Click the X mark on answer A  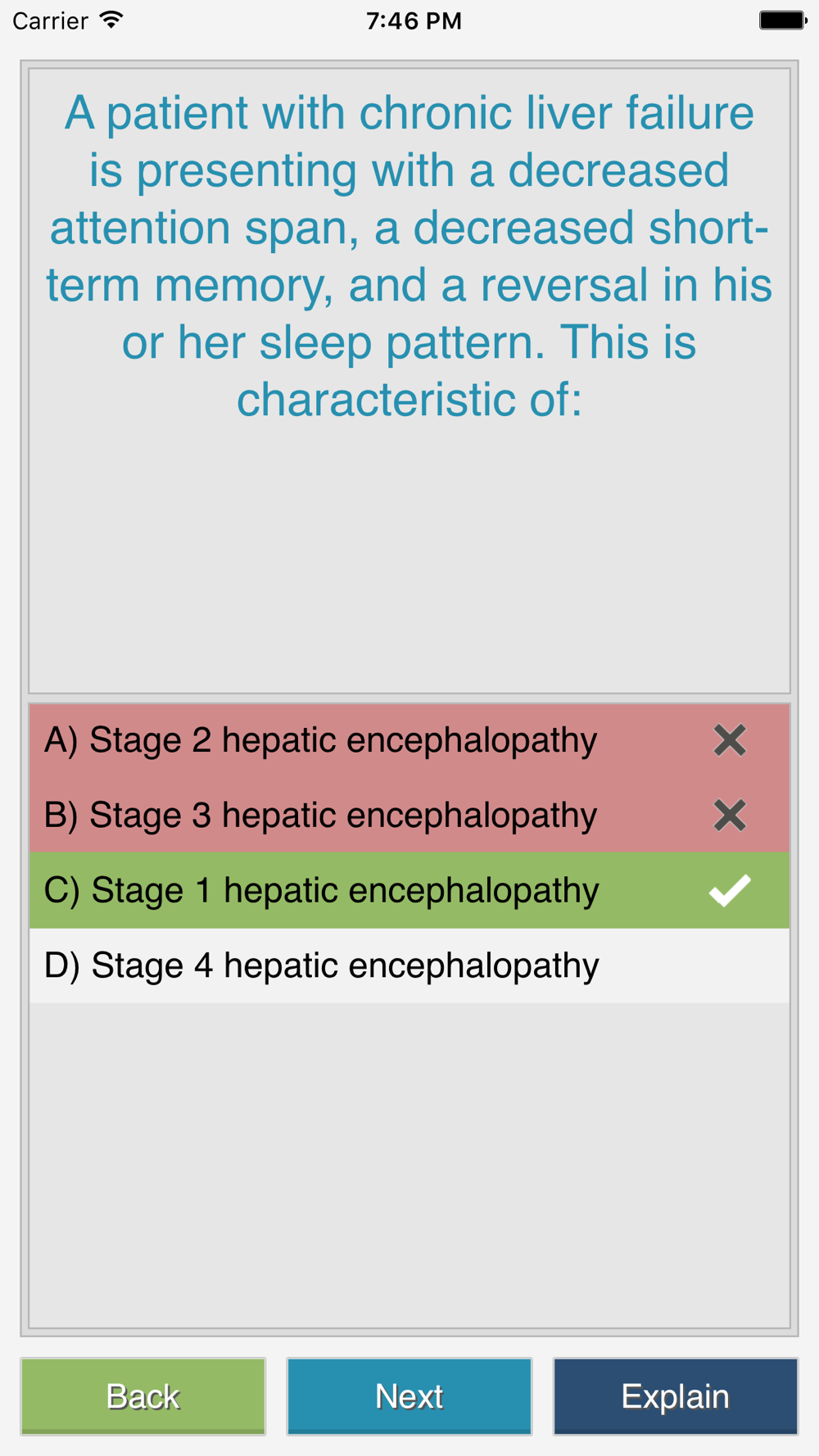click(x=729, y=740)
